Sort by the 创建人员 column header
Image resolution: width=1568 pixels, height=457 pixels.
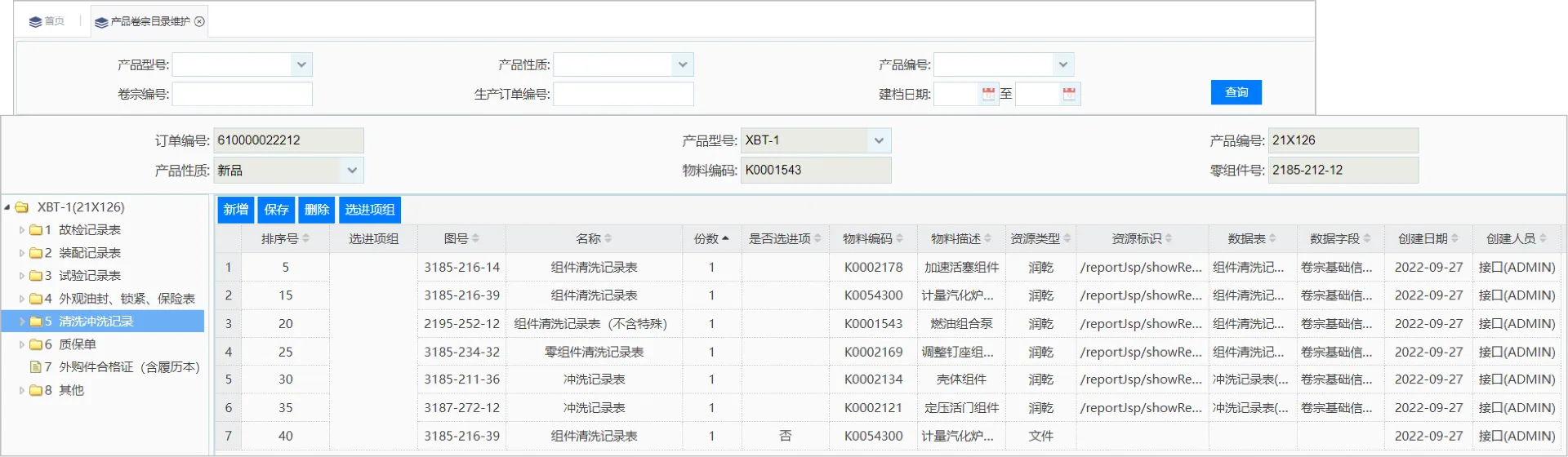pos(1517,238)
